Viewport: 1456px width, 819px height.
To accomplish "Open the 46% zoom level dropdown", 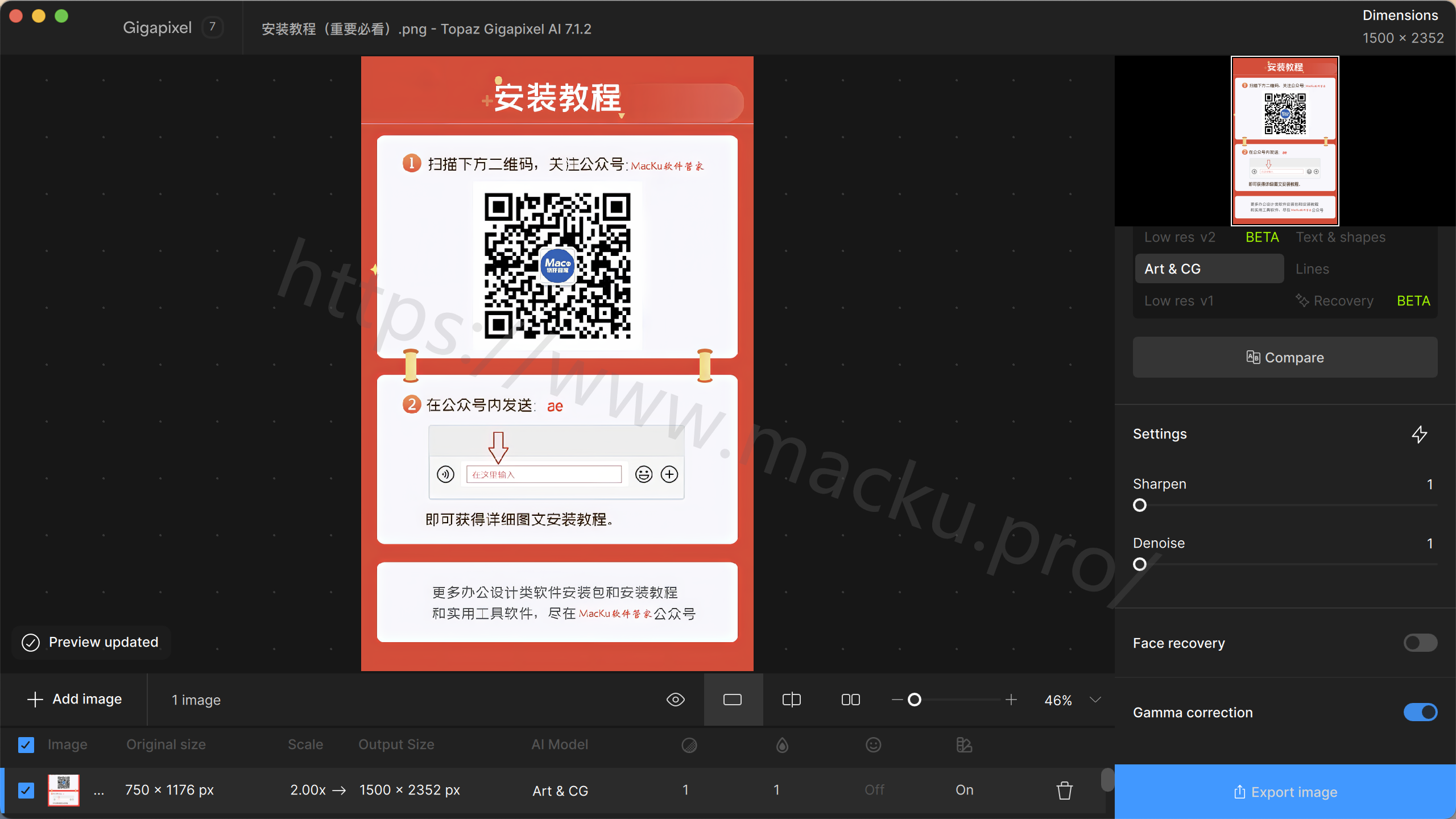I will click(x=1095, y=700).
